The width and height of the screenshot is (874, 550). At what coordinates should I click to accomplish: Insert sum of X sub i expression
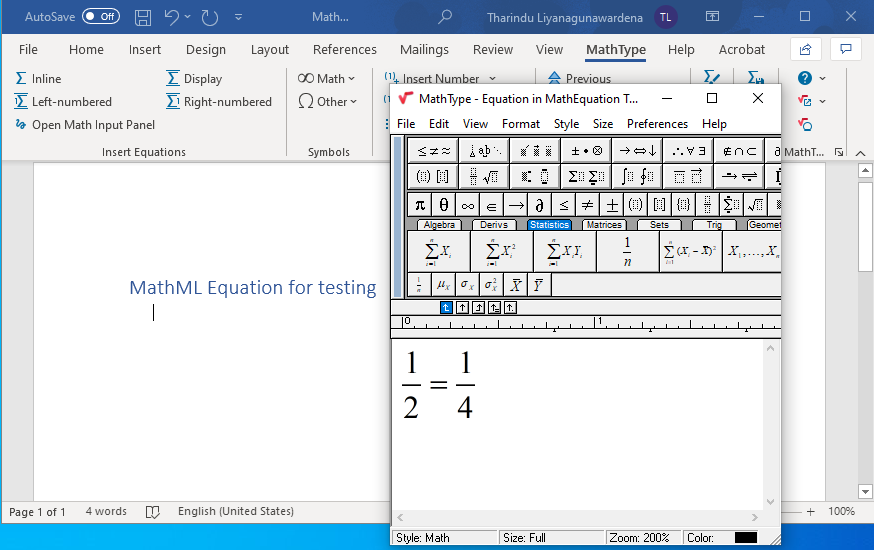439,251
